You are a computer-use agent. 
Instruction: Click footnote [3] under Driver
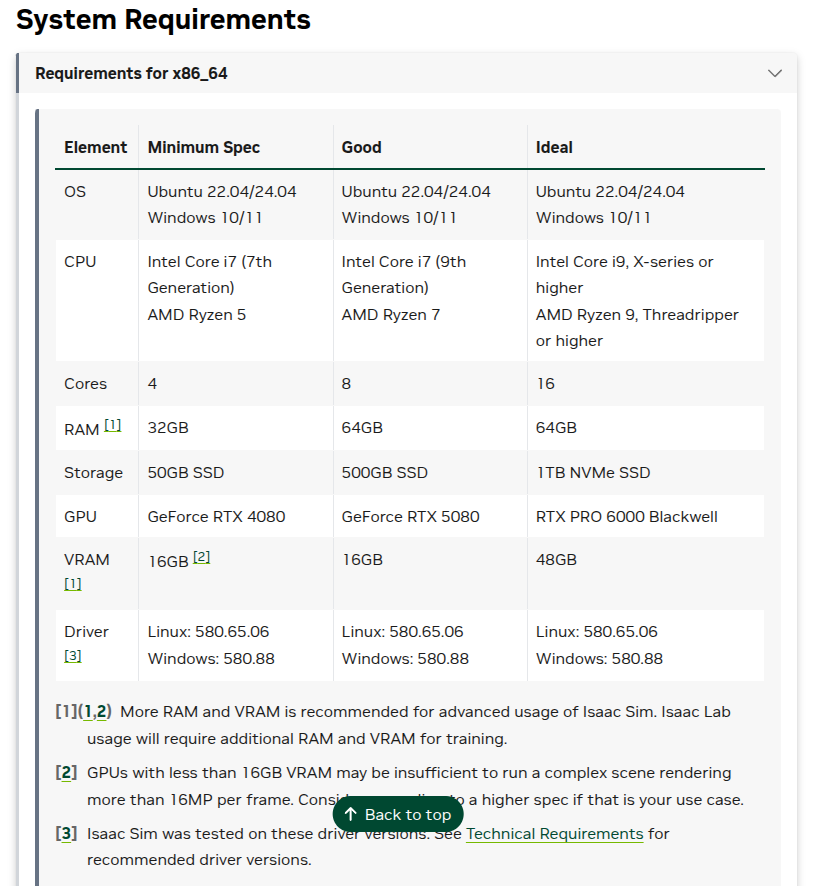pyautogui.click(x=72, y=656)
